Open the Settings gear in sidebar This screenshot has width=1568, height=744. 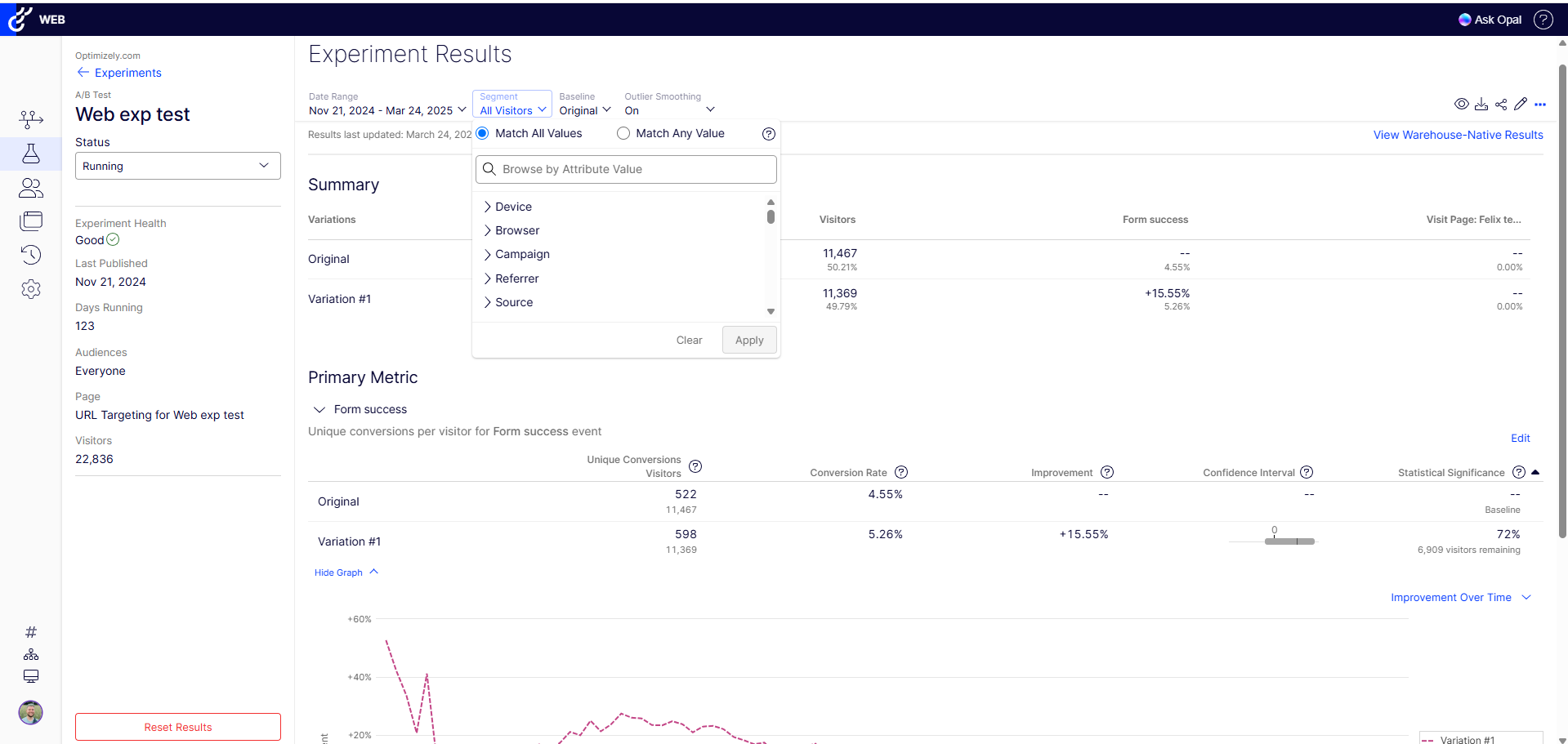31,289
